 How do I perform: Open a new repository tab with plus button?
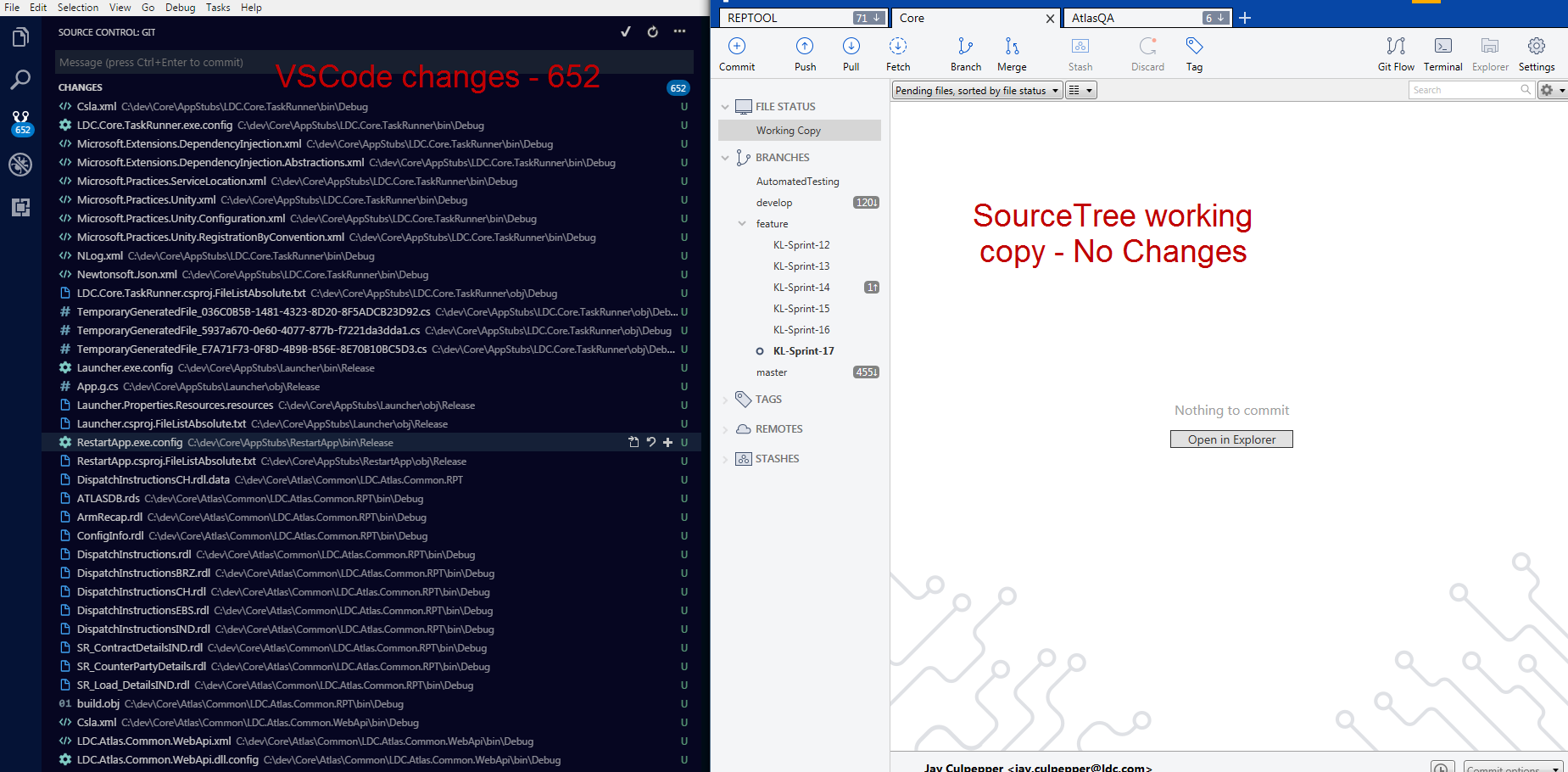point(1245,17)
